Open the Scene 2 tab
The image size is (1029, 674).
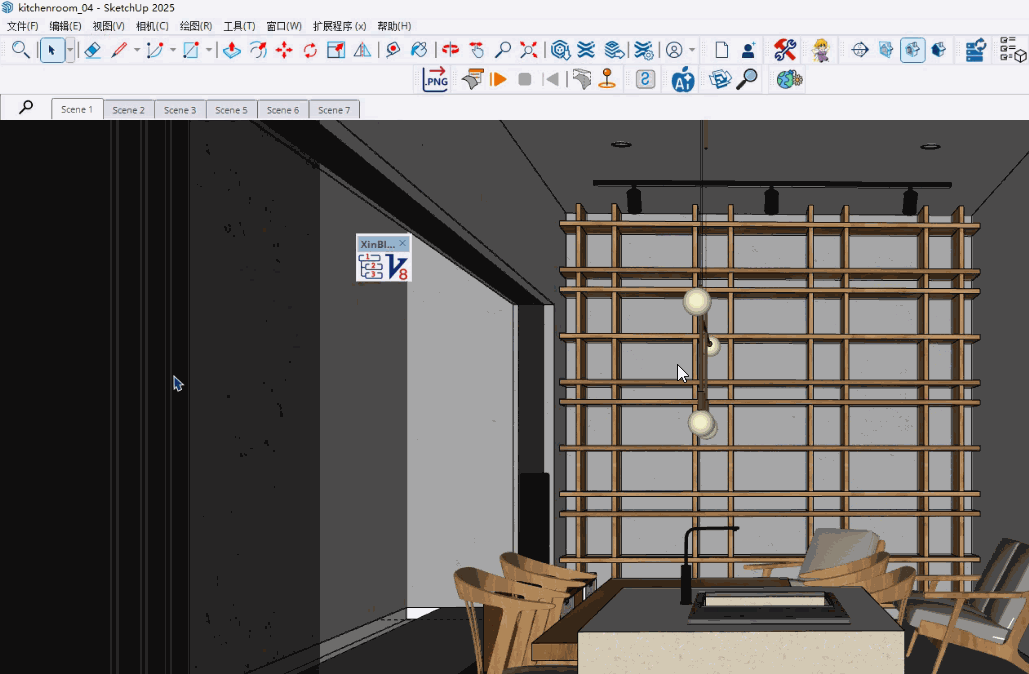coord(128,110)
